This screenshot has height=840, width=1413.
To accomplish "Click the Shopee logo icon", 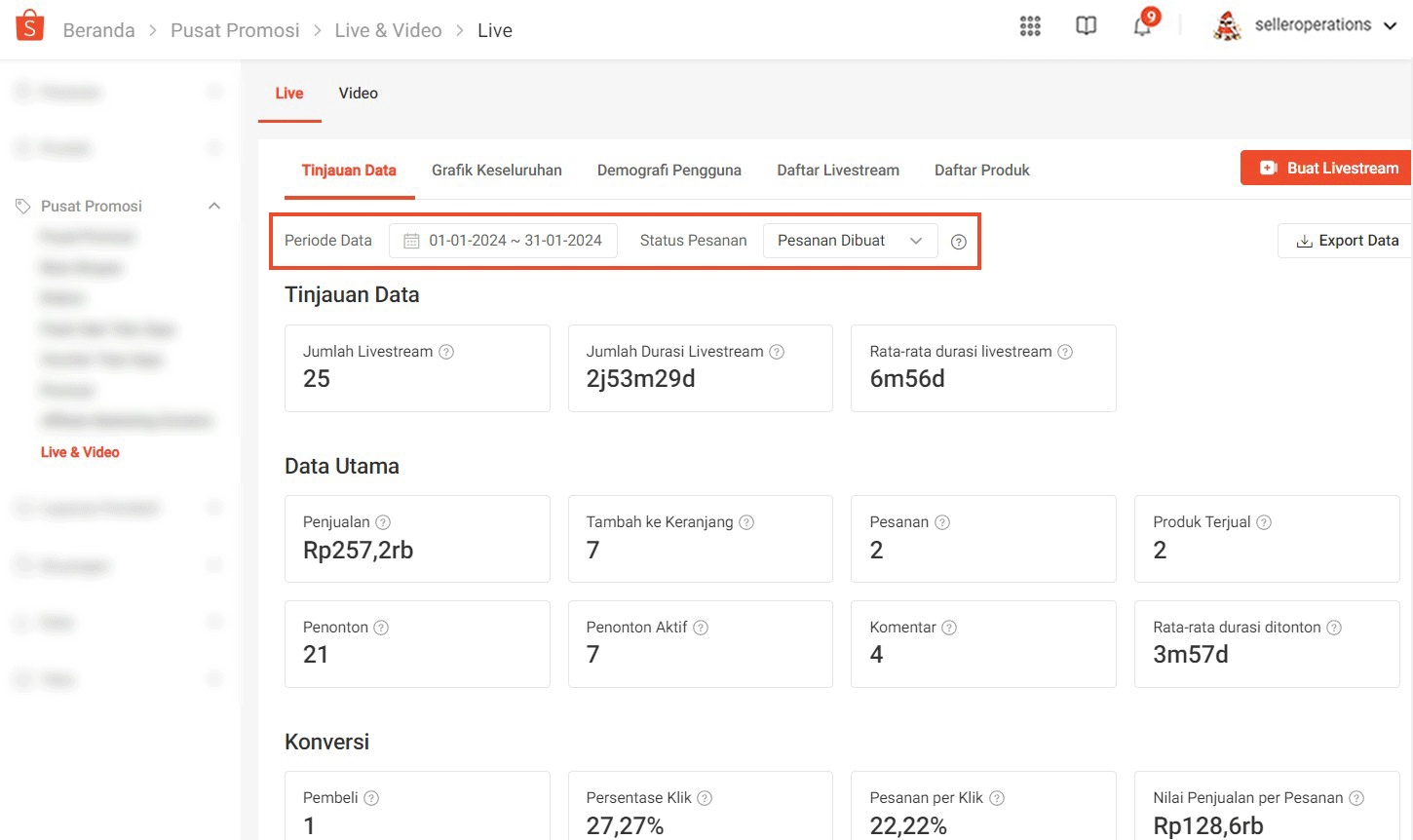I will pos(30,26).
